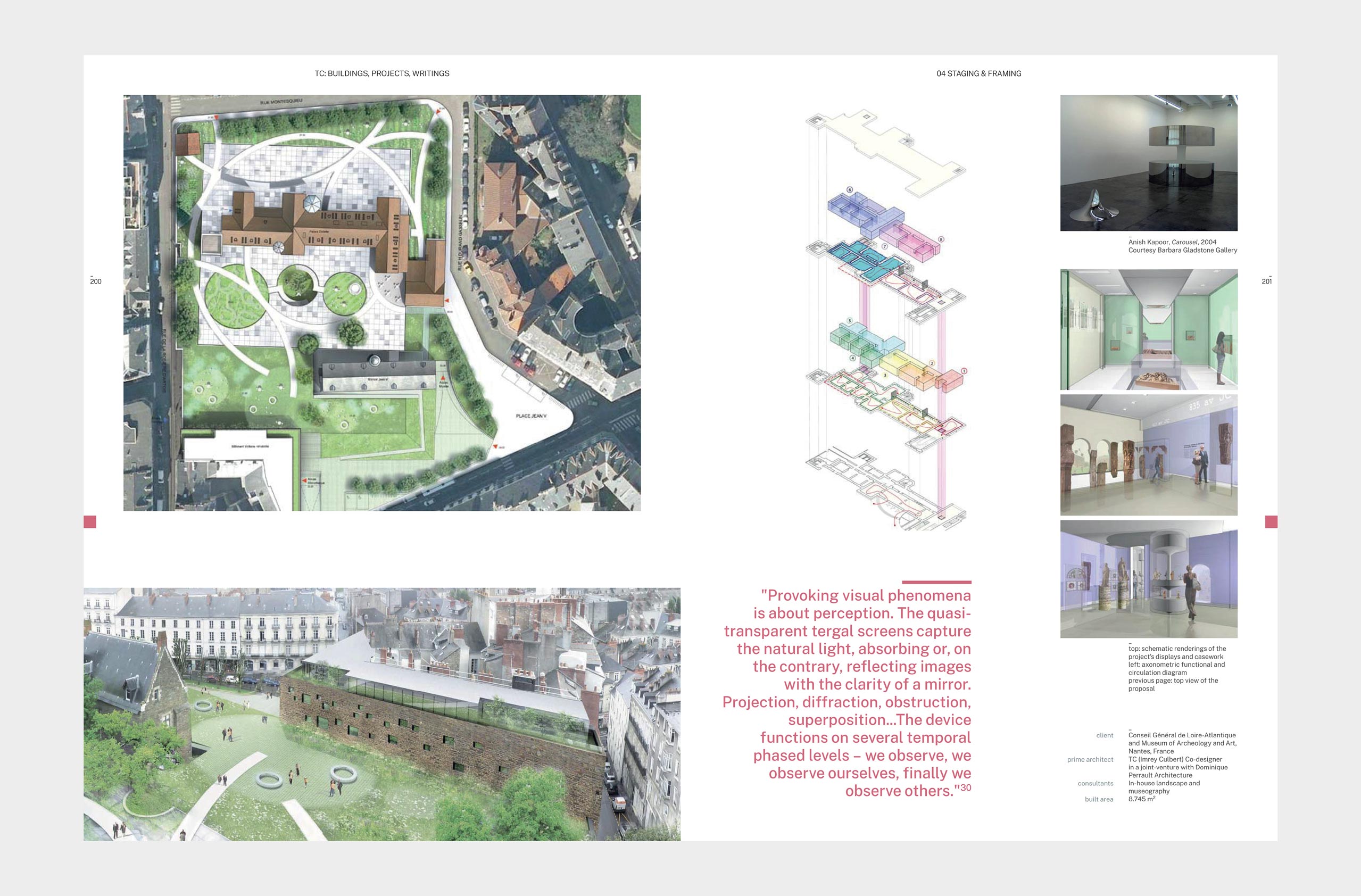
Task: Click the built area value 8.745 m²
Action: (1141, 799)
